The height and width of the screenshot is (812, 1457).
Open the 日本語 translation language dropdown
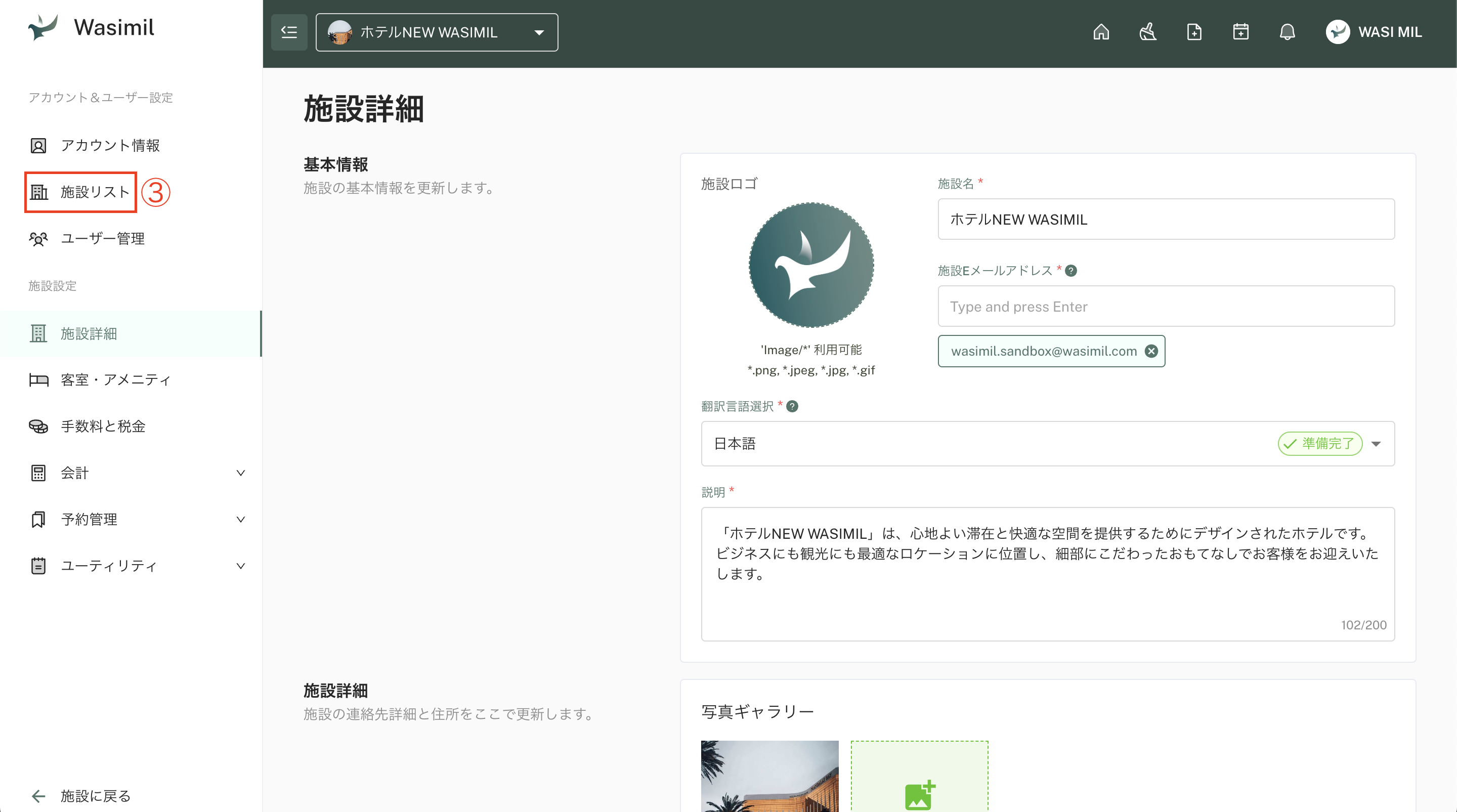click(1048, 443)
